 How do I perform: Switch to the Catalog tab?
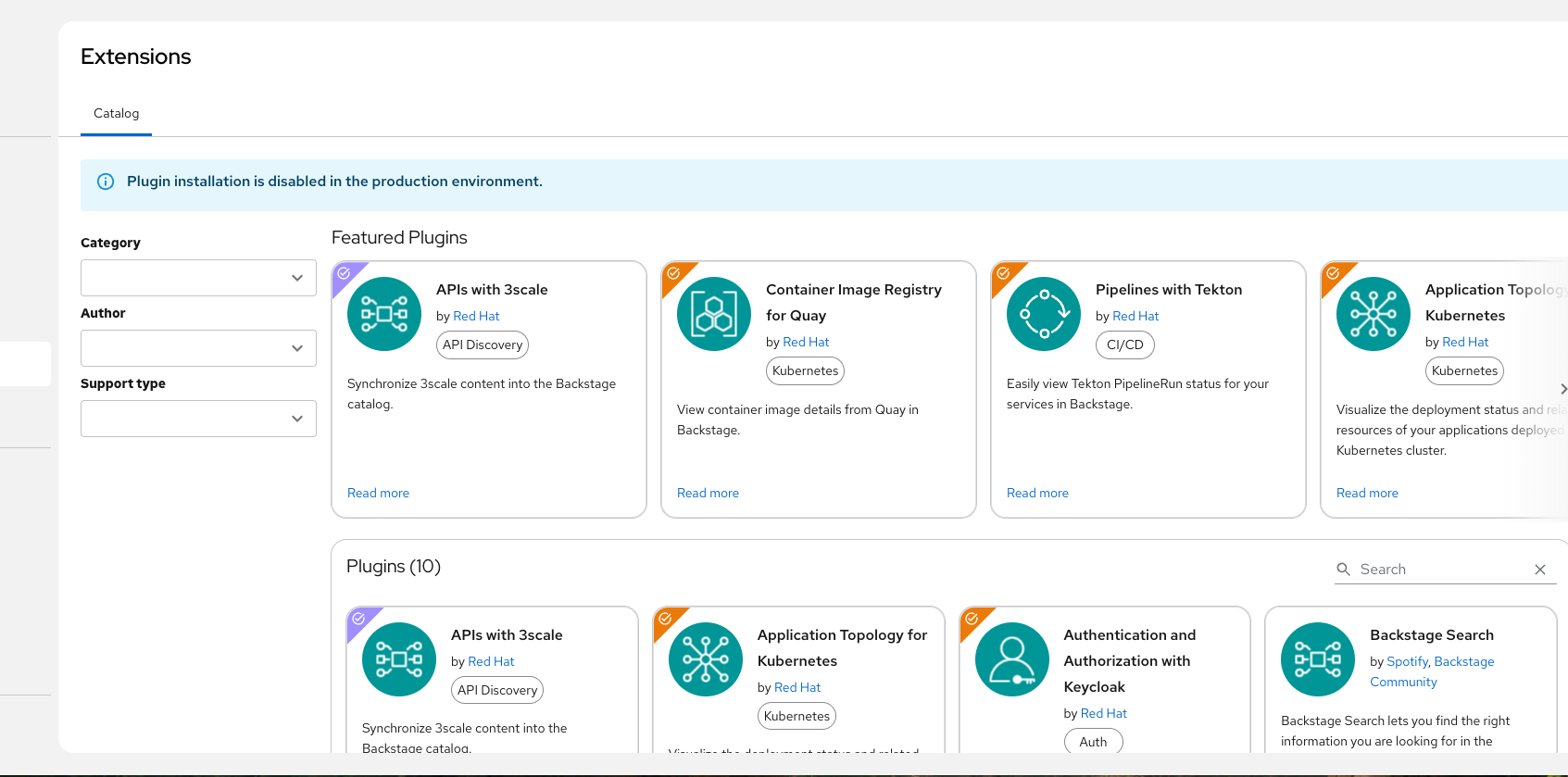[x=116, y=114]
